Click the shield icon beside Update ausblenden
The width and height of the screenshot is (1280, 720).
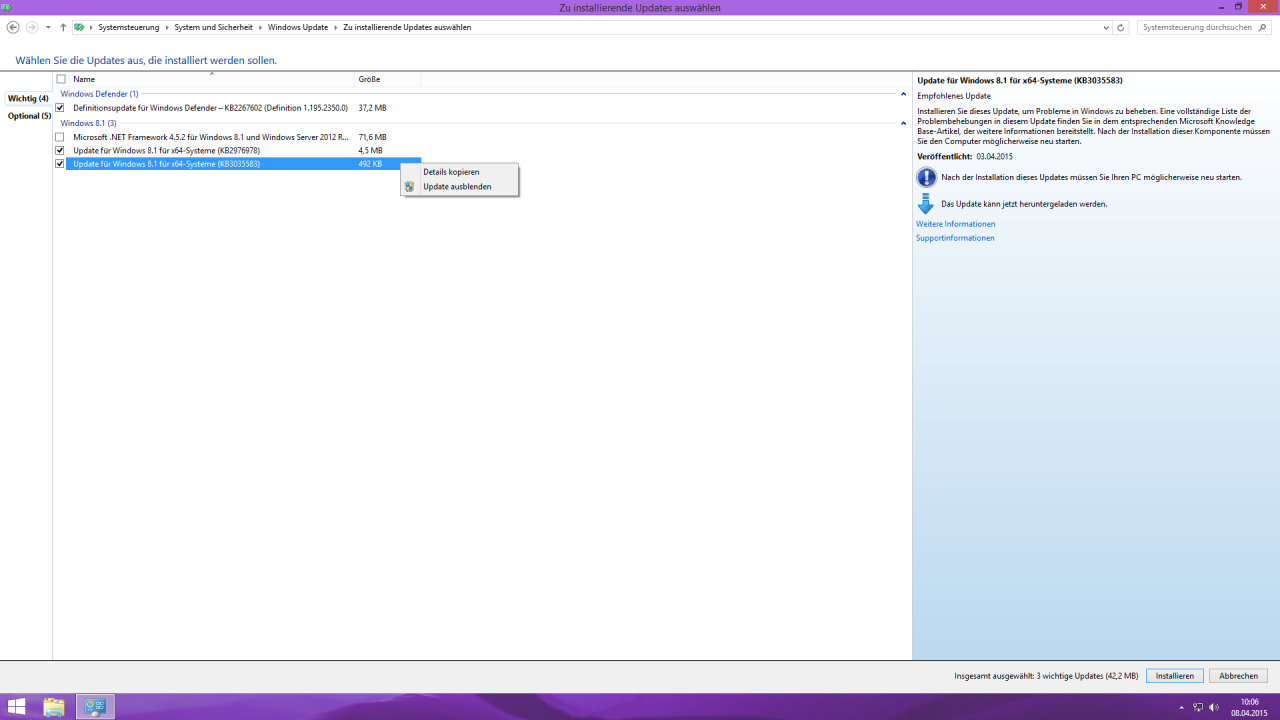click(409, 187)
